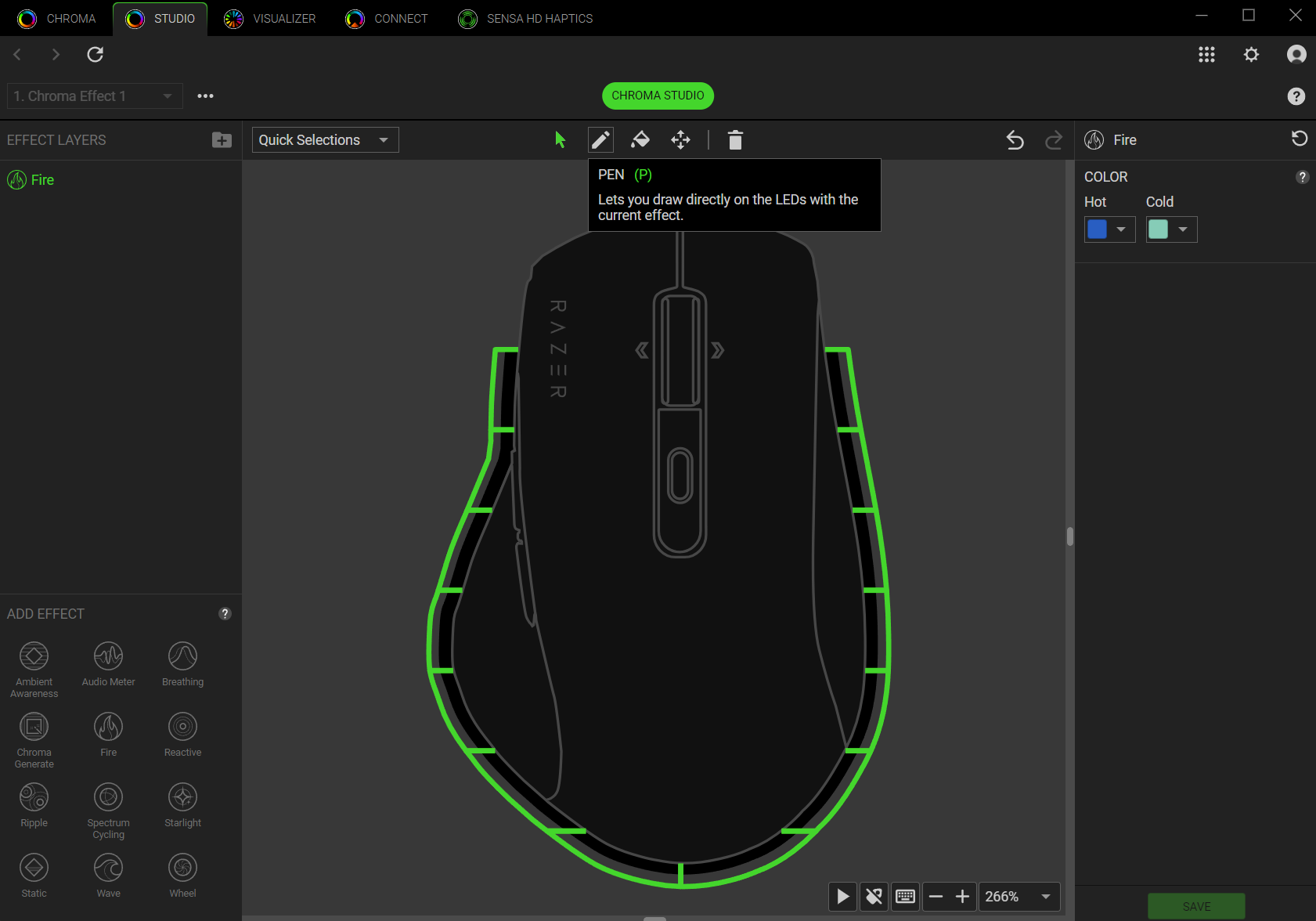Add the Starlight effect
1316x921 pixels.
coord(182,805)
